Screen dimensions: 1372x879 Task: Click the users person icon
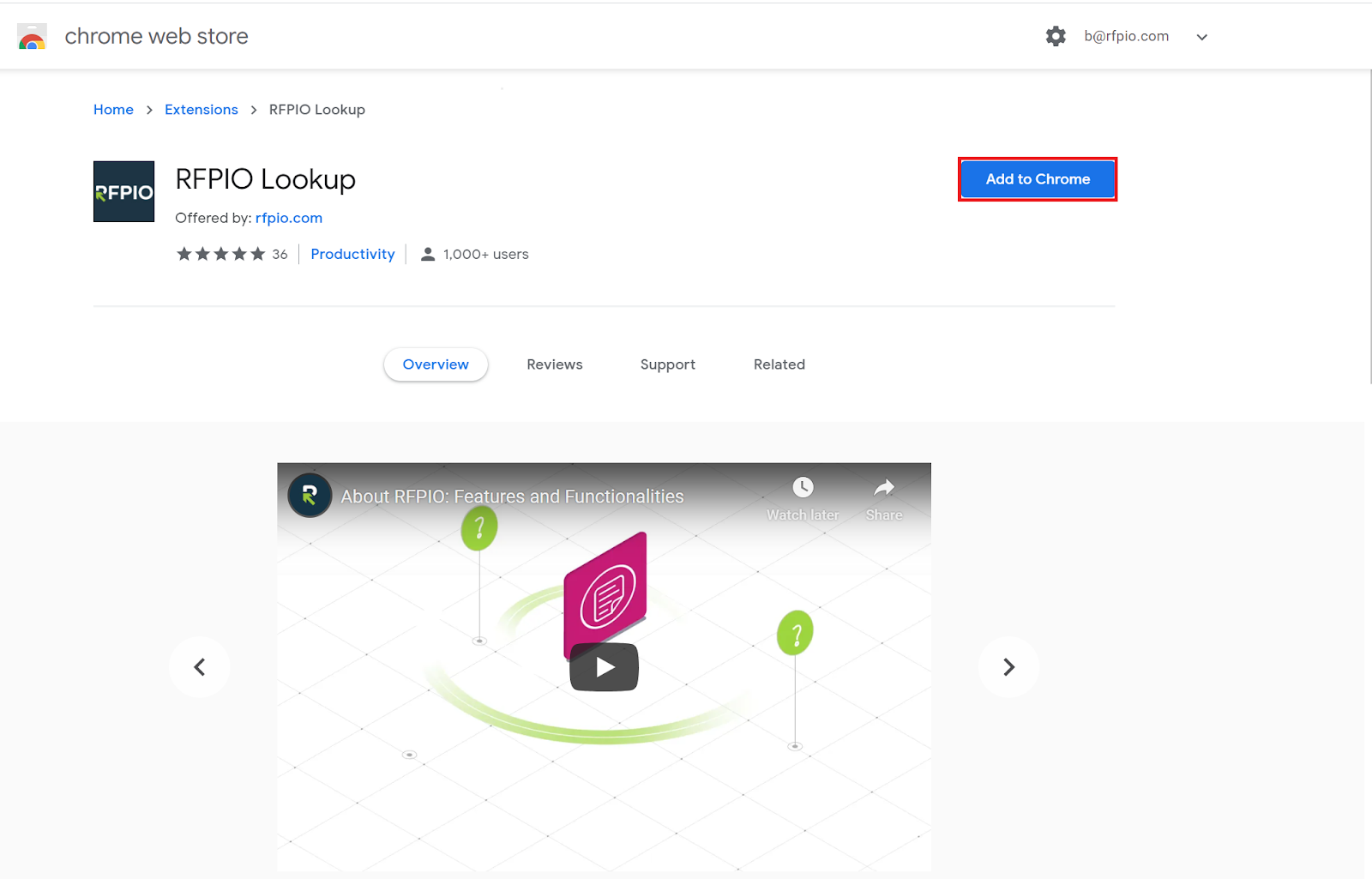tap(428, 254)
